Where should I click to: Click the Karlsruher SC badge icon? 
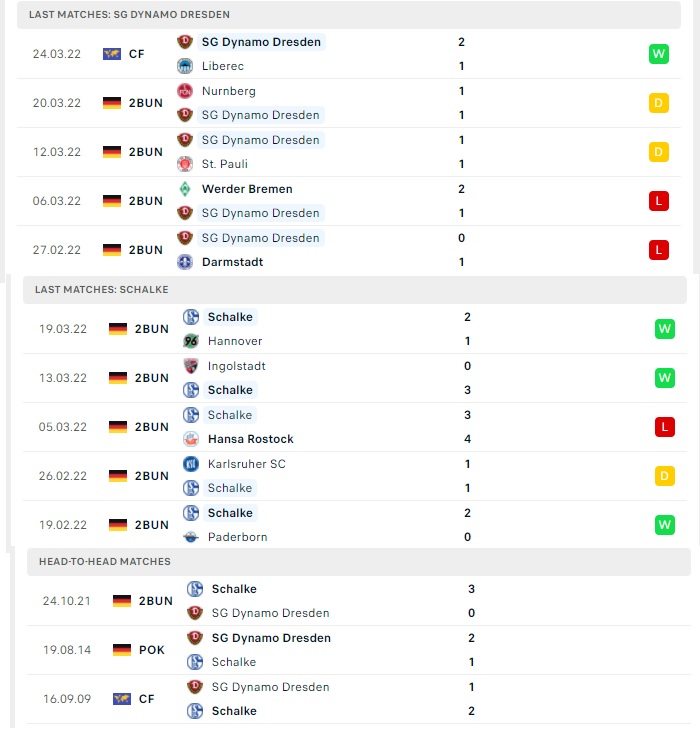pyautogui.click(x=191, y=464)
